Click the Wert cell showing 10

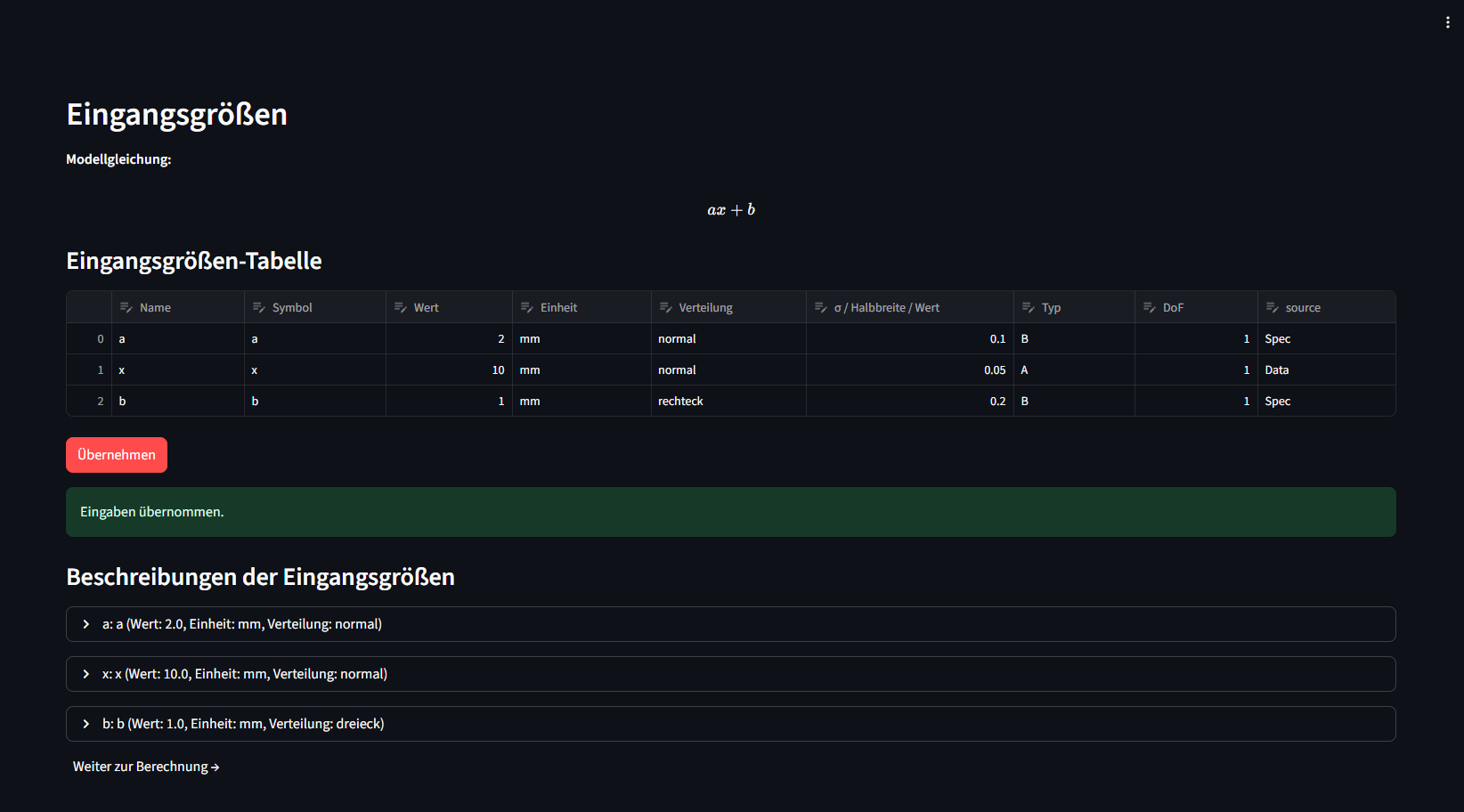[x=449, y=369]
